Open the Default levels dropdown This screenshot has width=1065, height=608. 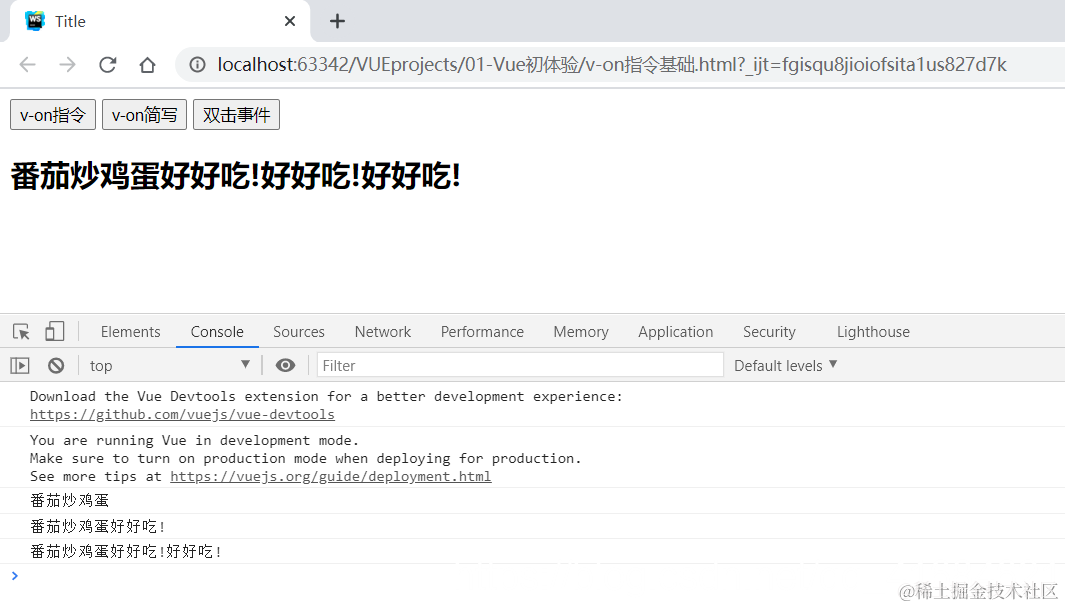[785, 365]
